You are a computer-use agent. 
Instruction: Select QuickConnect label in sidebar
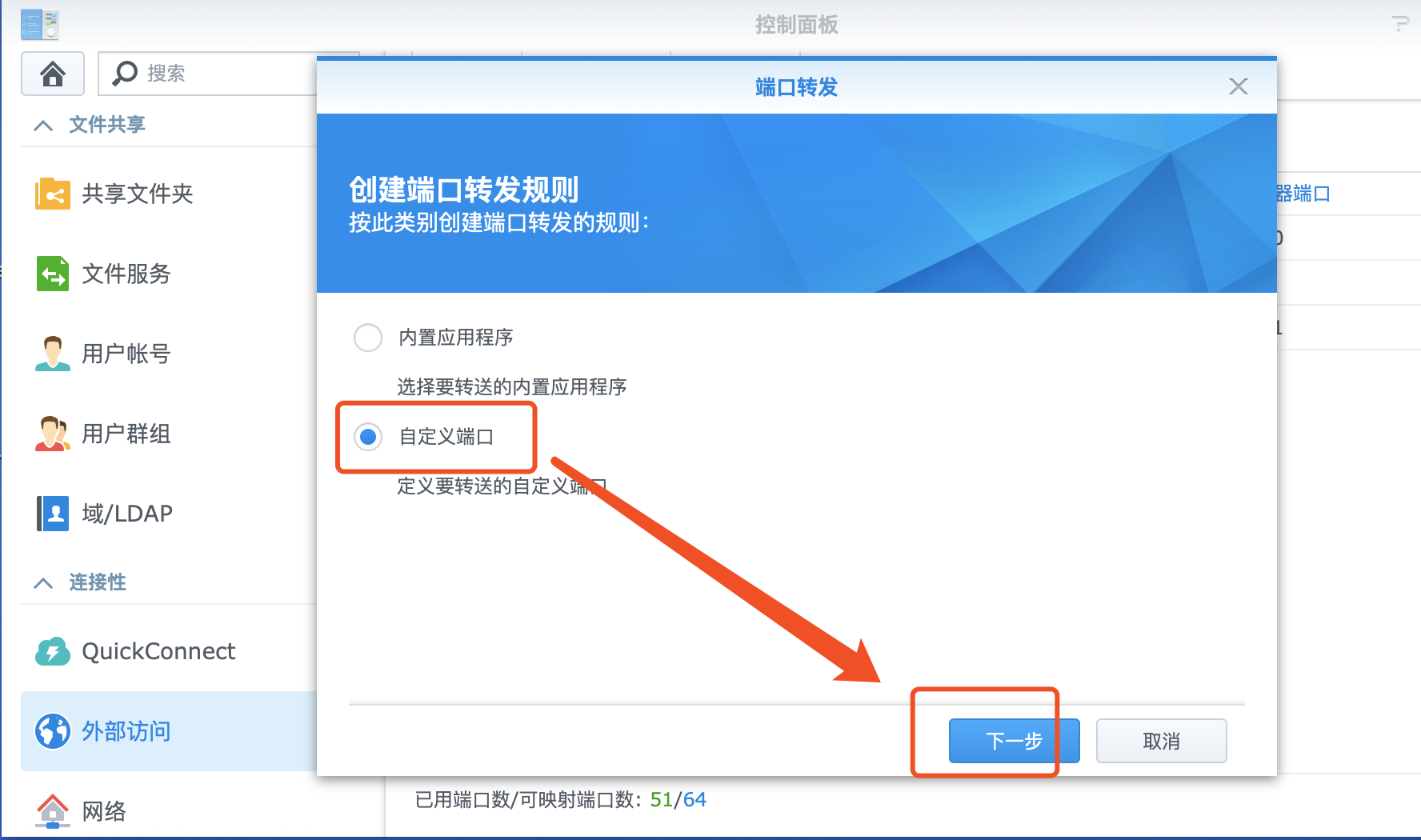(x=158, y=651)
